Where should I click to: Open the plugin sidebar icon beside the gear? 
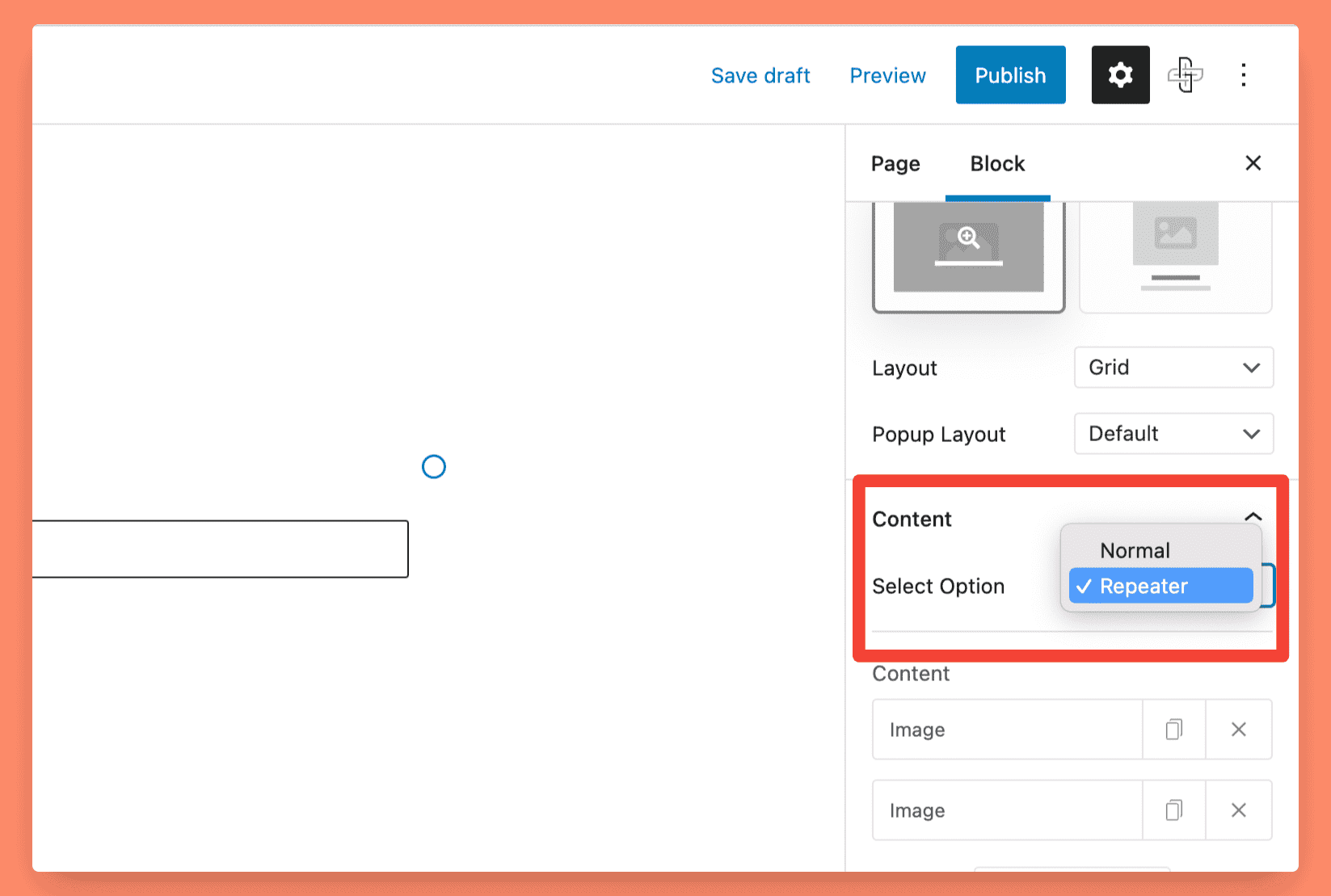tap(1186, 74)
